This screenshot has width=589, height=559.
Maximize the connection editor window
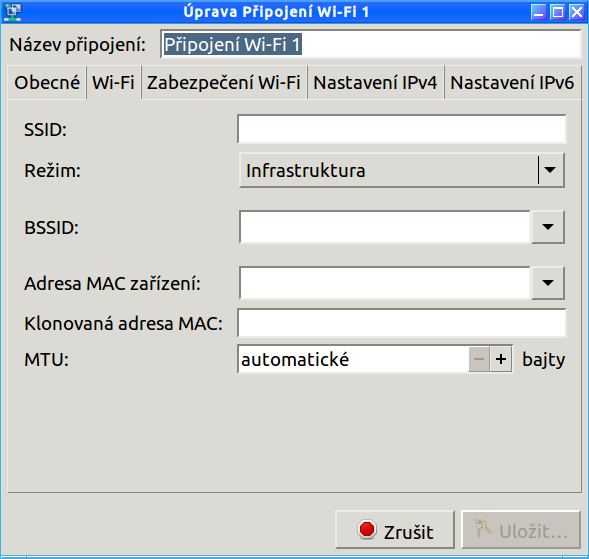[x=558, y=12]
